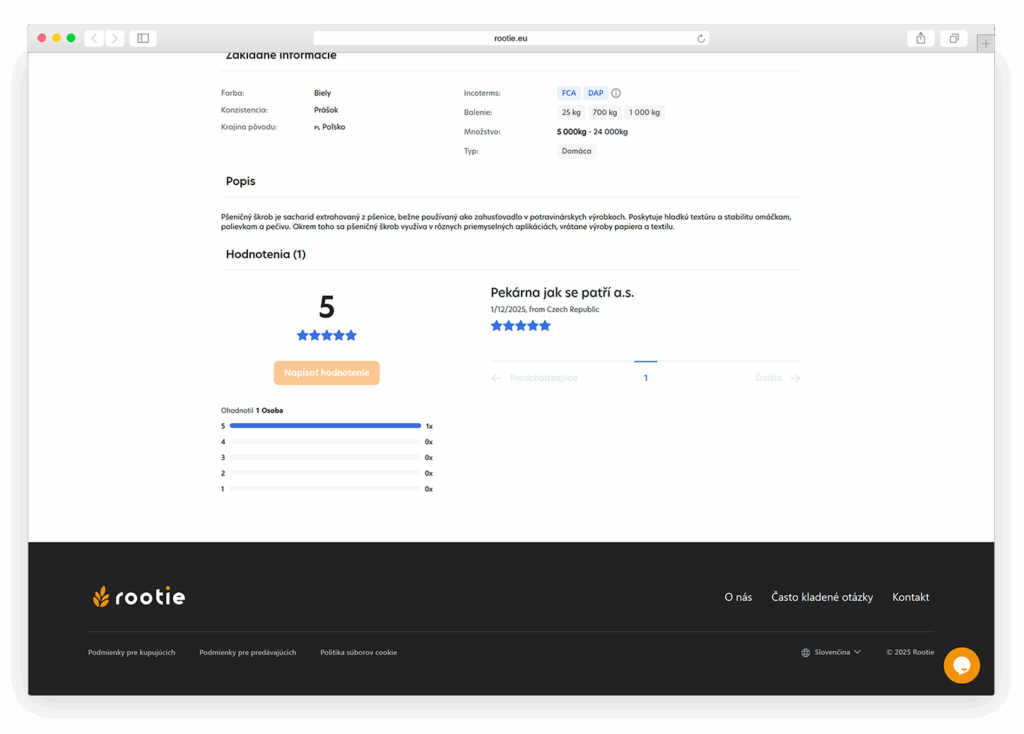Click the 5-star rating distribution bar
Image resolution: width=1024 pixels, height=734 pixels.
(325, 425)
